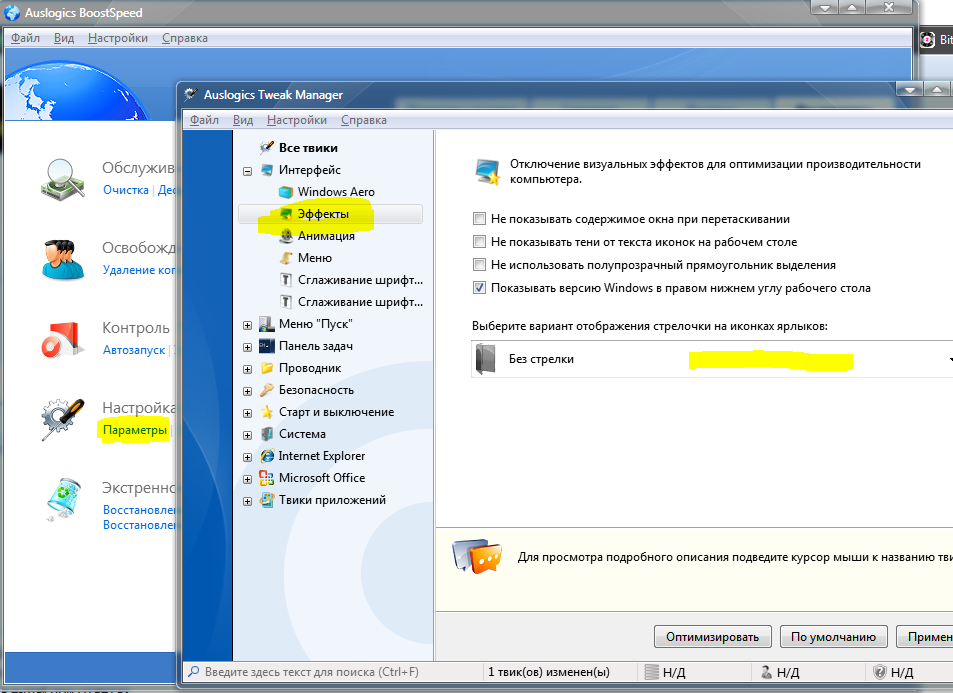Expand the Меню "Пуск" node

(x=247, y=325)
